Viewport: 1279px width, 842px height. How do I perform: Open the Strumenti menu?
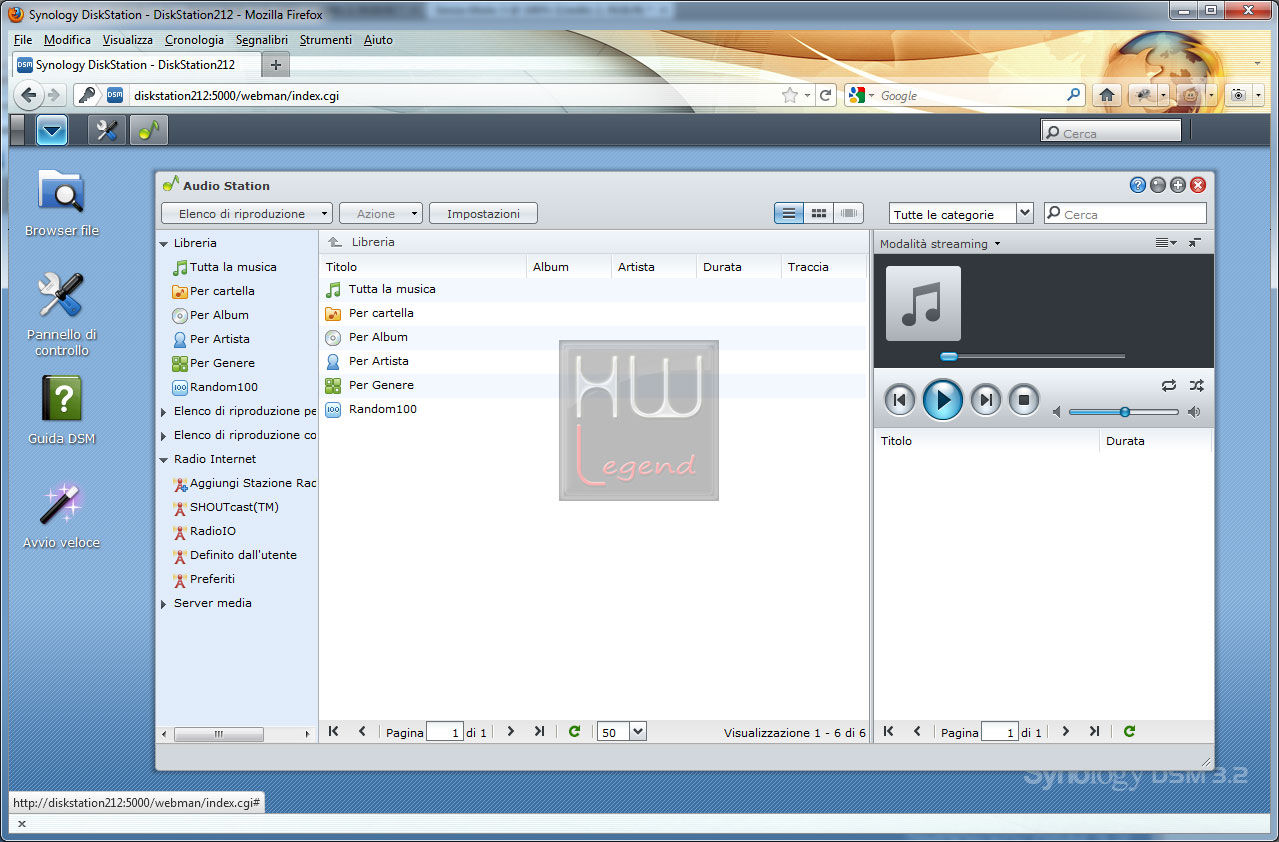[x=326, y=40]
